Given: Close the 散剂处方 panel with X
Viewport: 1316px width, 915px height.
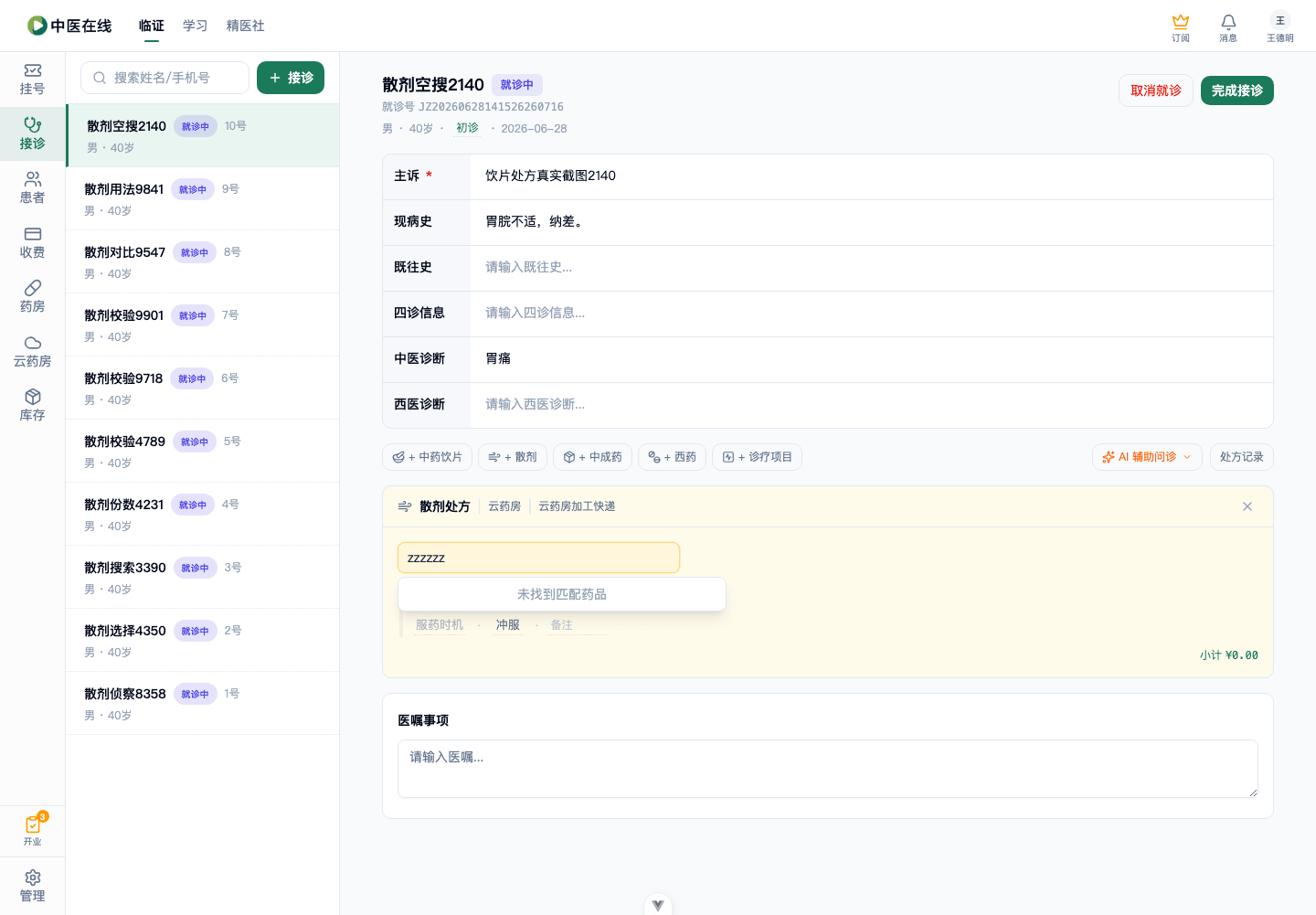Looking at the screenshot, I should [x=1247, y=506].
